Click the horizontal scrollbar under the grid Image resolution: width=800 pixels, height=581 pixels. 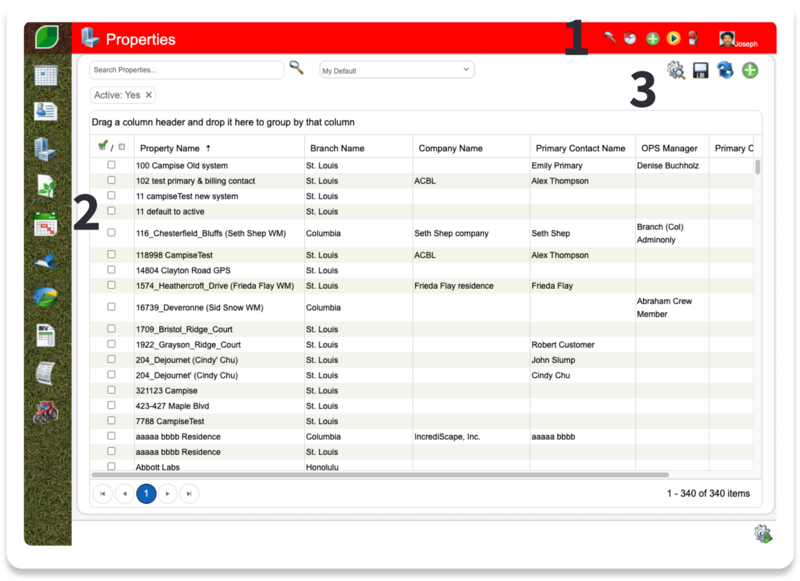380,474
